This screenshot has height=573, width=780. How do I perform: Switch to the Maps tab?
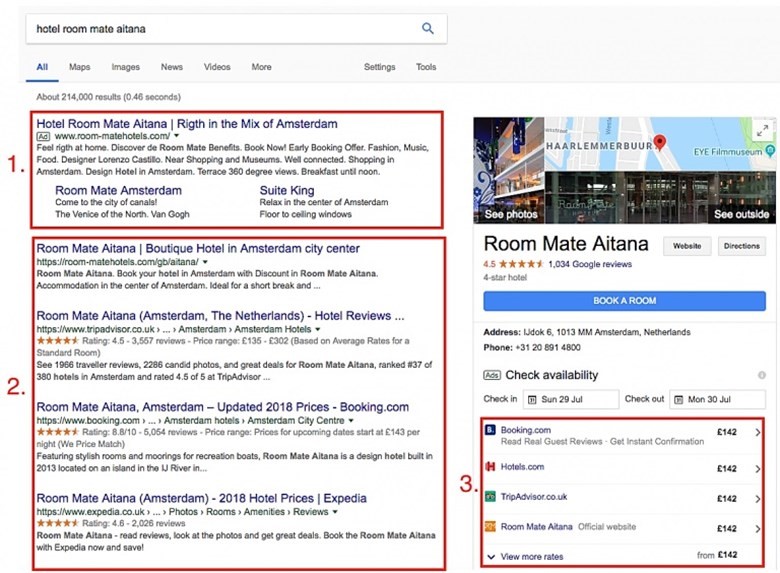pos(79,67)
